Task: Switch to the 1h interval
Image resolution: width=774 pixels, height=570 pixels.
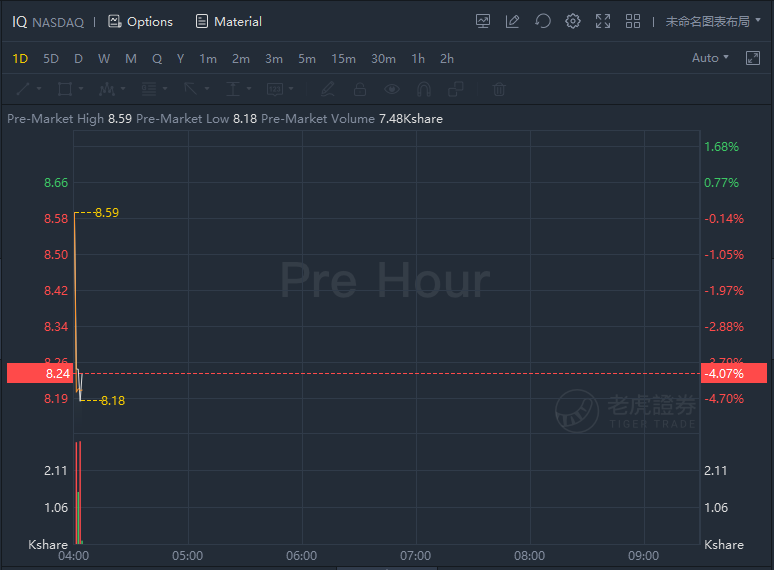Action: click(418, 59)
